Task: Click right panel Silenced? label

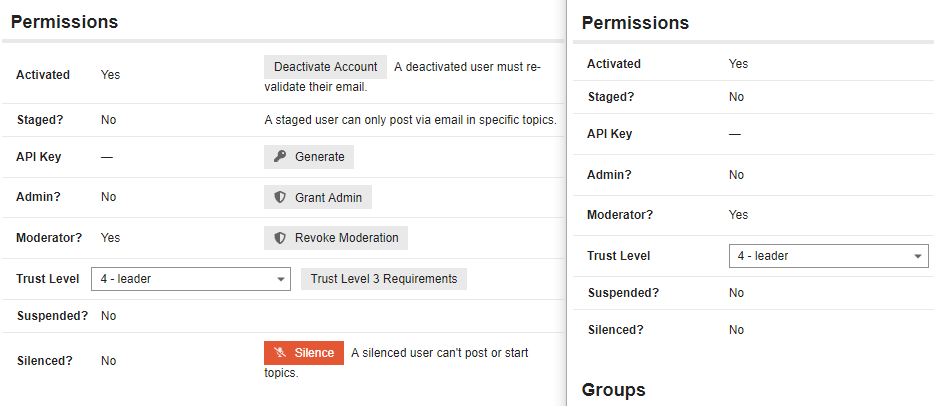Action: pyautogui.click(x=616, y=330)
